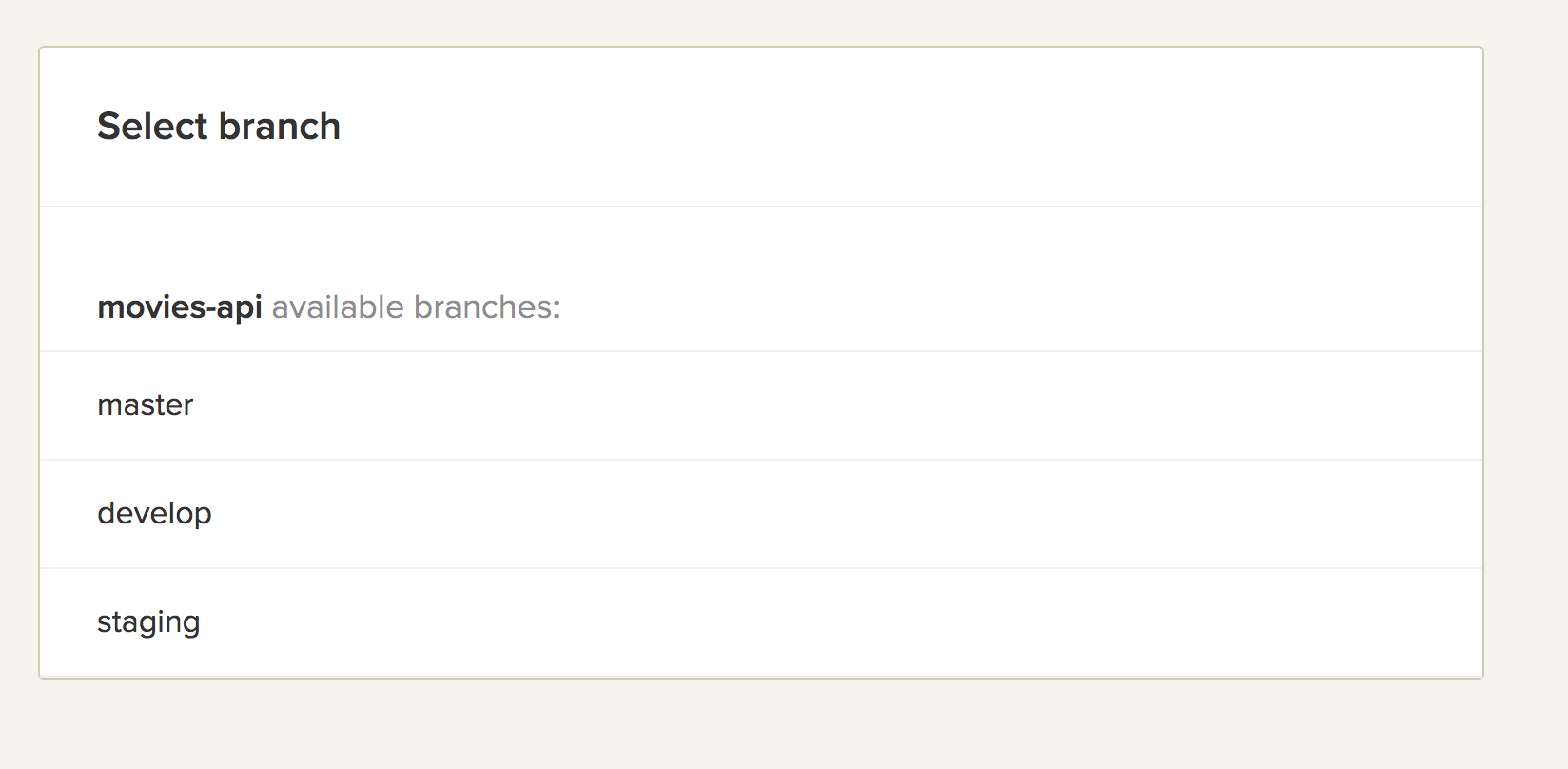Click the movies-api repository name
Viewport: 1568px width, 769px height.
point(180,307)
